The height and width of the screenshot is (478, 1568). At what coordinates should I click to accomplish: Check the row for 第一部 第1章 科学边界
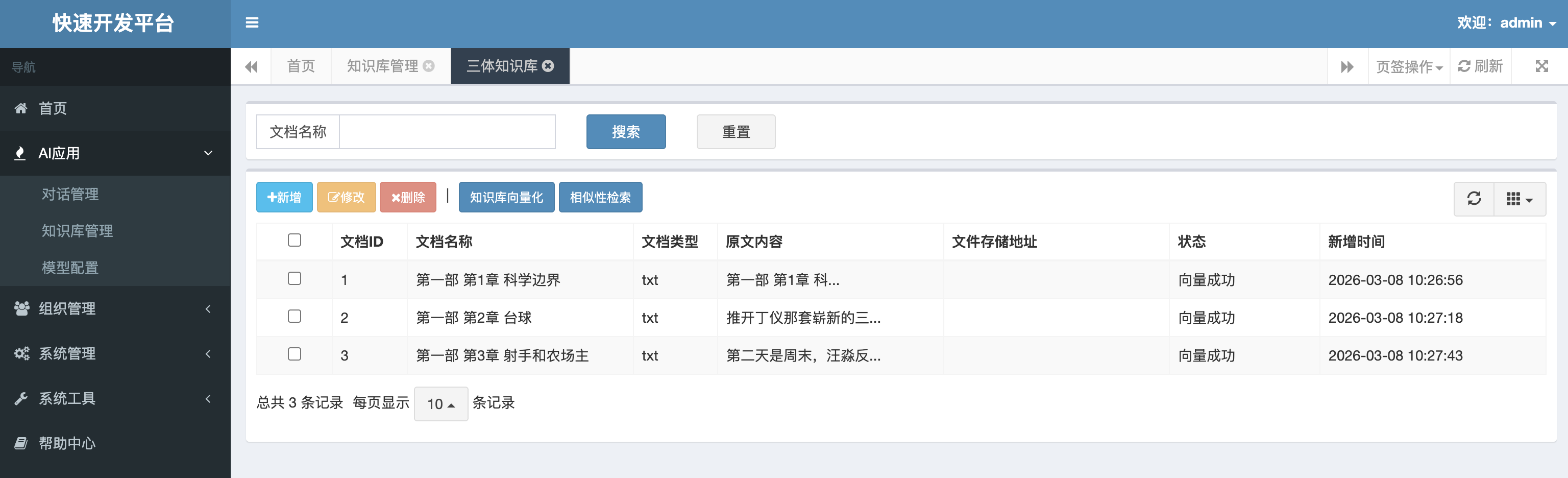(x=294, y=278)
